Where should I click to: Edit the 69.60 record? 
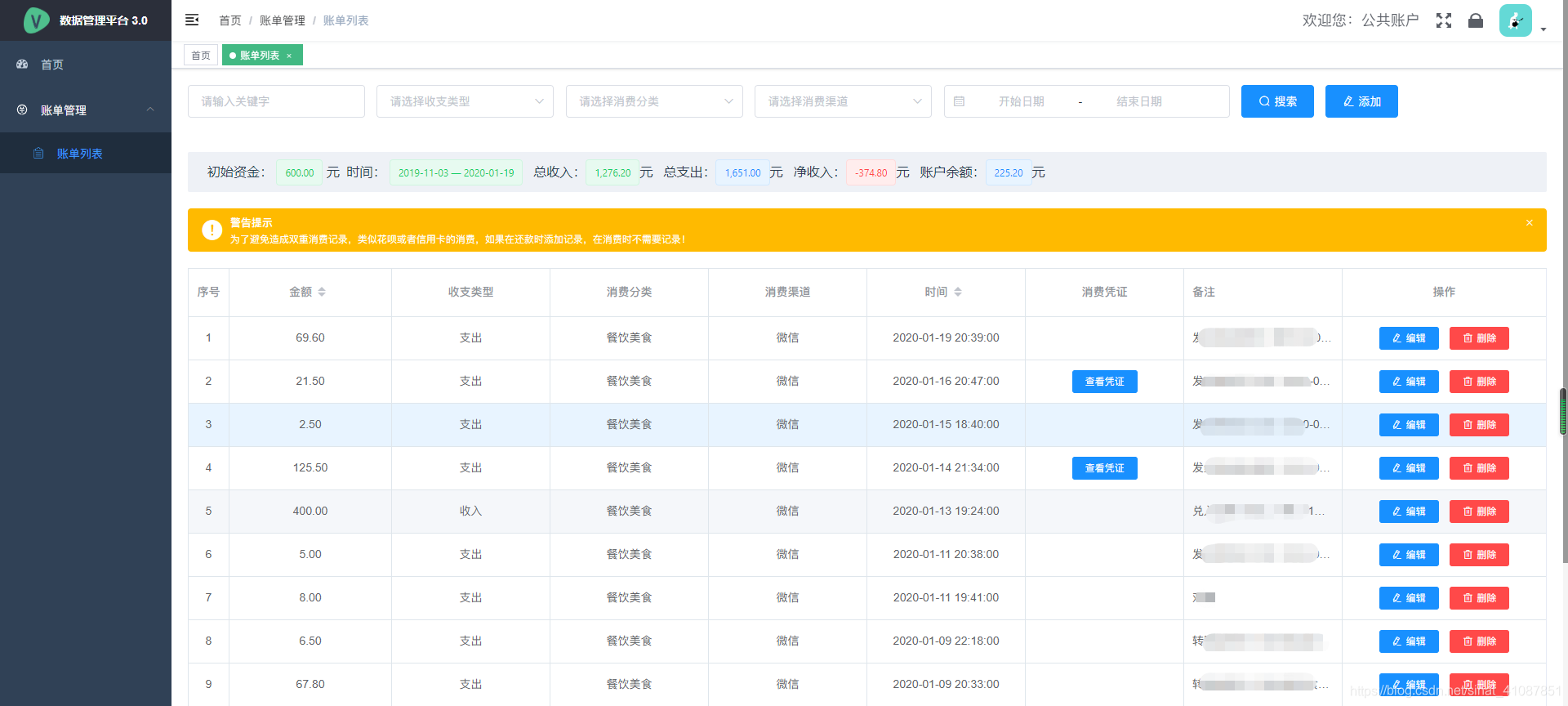coord(1409,338)
